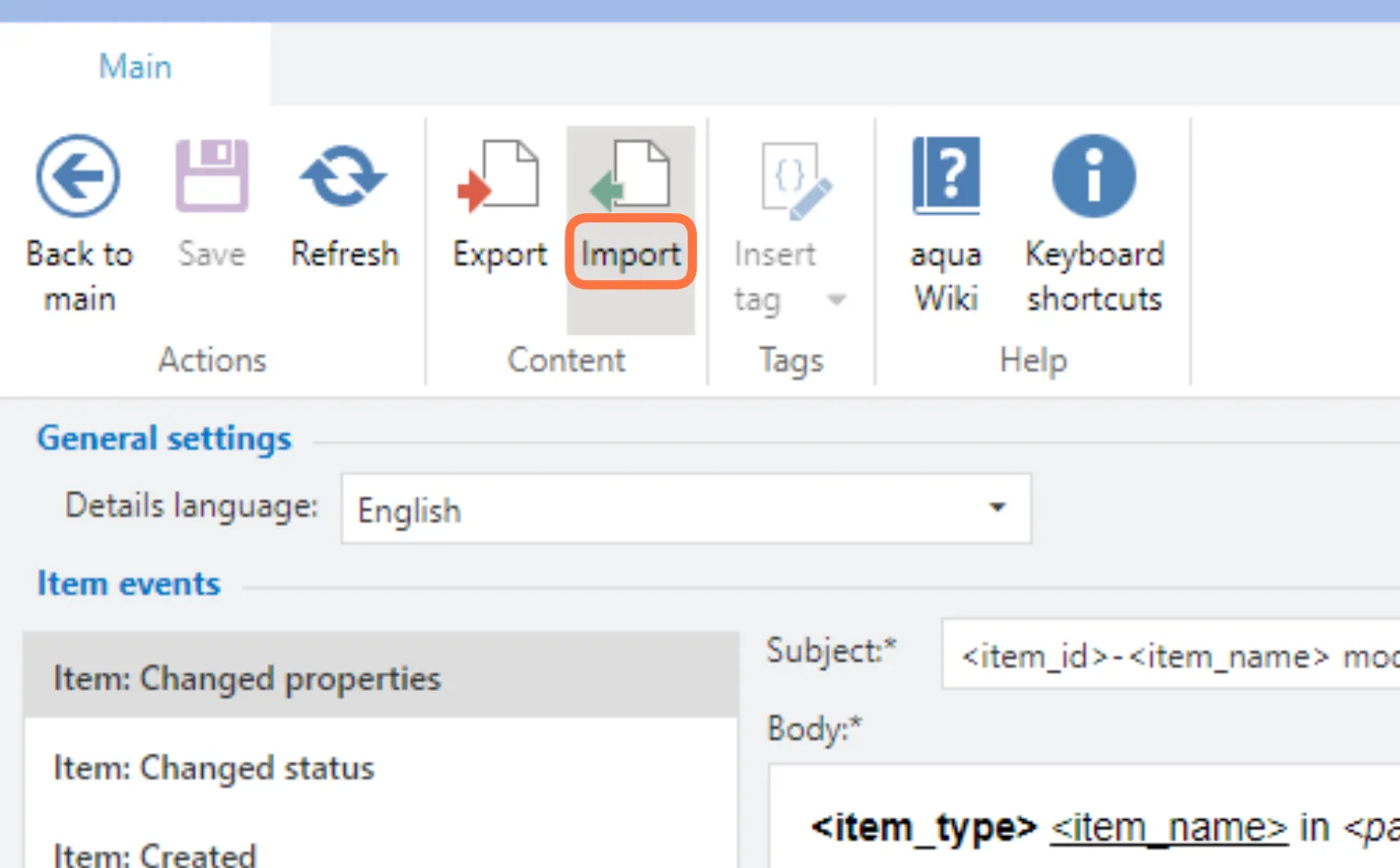
Task: Click the General settings section header
Action: (x=164, y=438)
